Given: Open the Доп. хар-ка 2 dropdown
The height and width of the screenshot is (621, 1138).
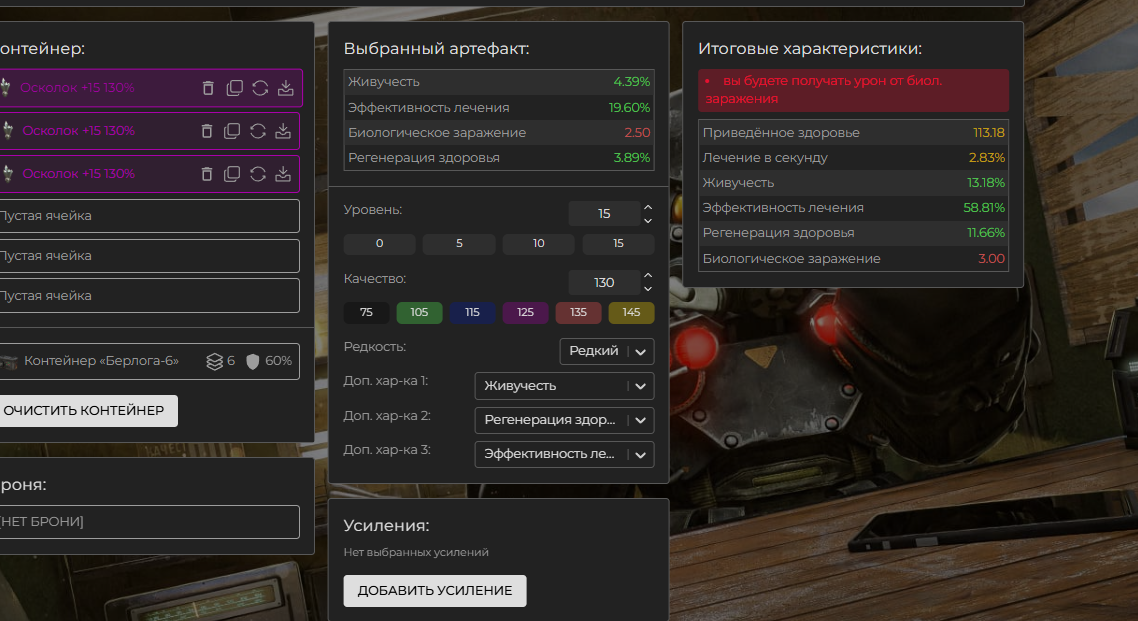Looking at the screenshot, I should (x=564, y=420).
